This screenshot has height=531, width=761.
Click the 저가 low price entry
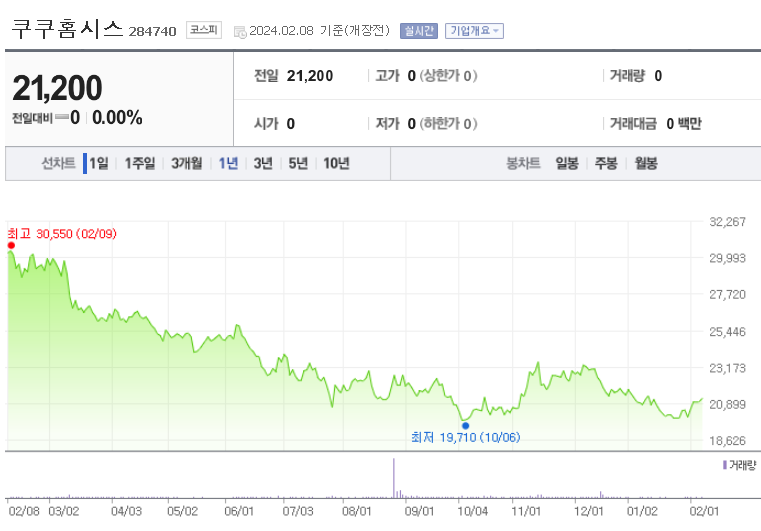point(426,124)
